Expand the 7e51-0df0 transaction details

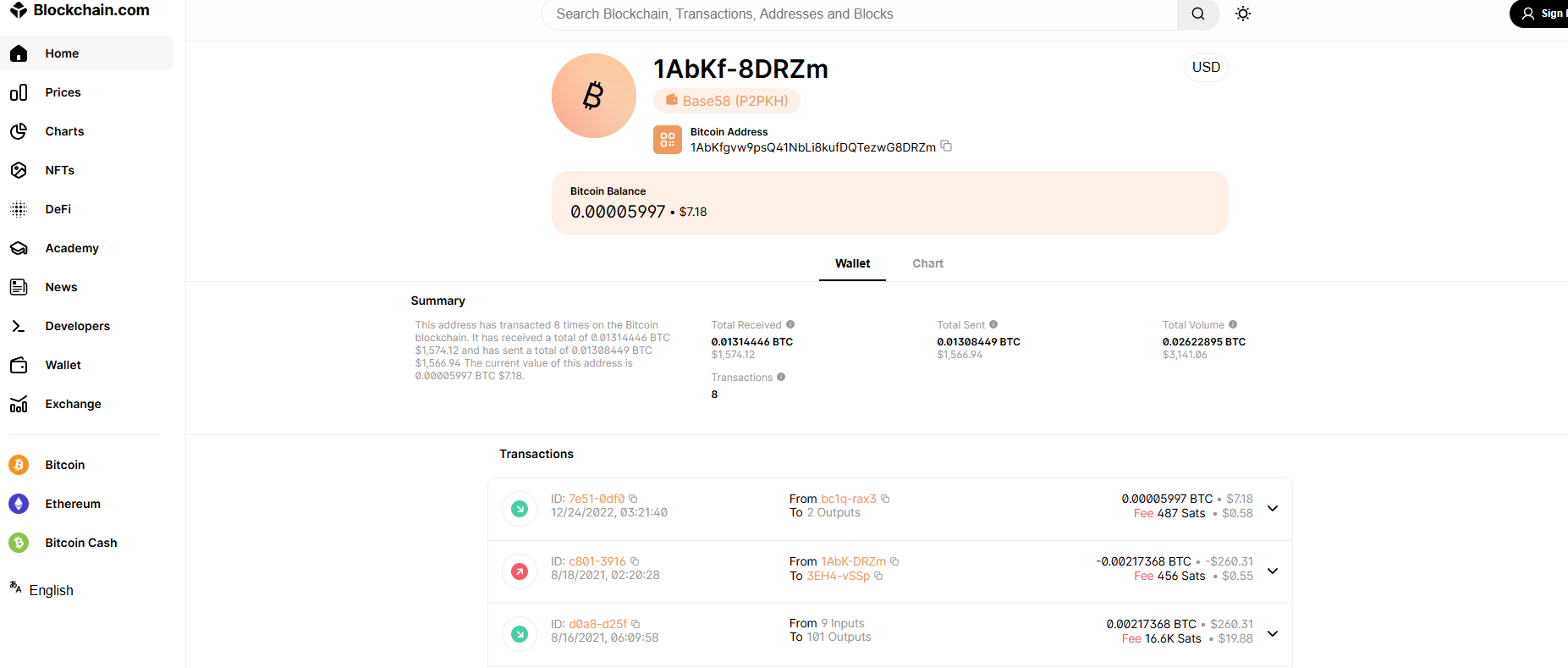pyautogui.click(x=1273, y=508)
